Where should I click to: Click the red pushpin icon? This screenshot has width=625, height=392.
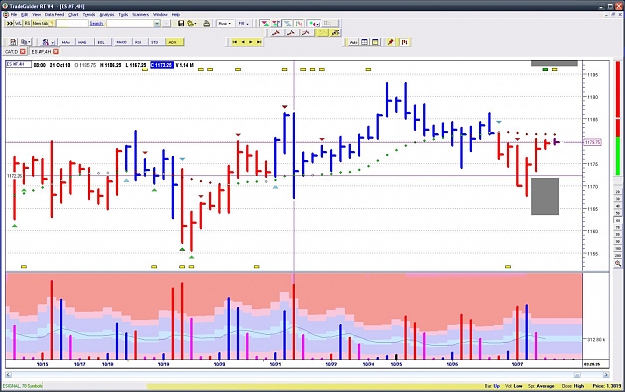pyautogui.click(x=391, y=42)
